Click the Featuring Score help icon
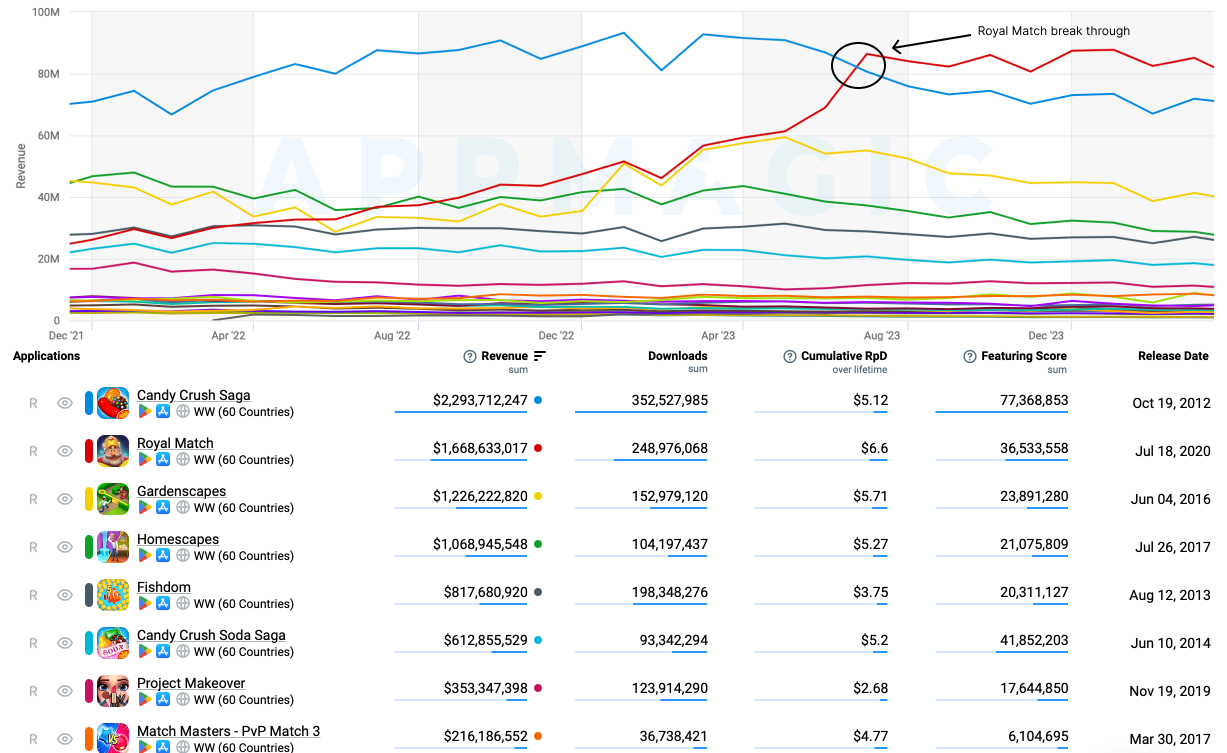 [970, 356]
